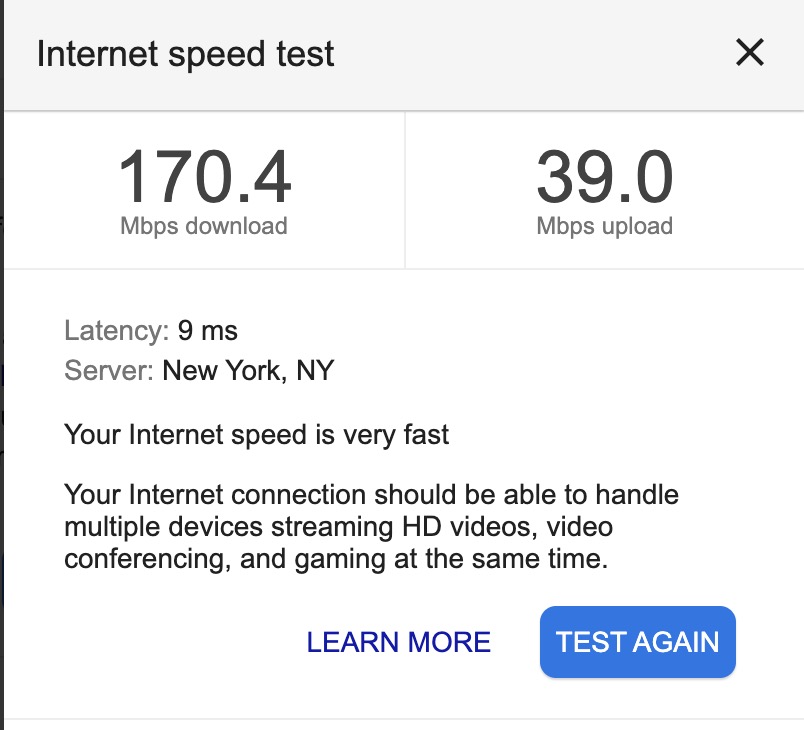Click the 170.4 download speed number
The width and height of the screenshot is (804, 730).
(x=205, y=178)
